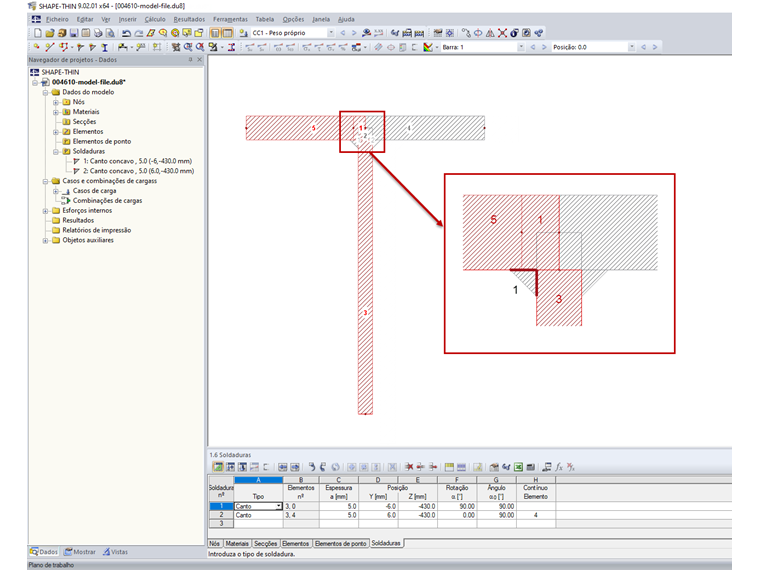The width and height of the screenshot is (760, 570).
Task: Toggle the navigator panel view button
Action: [x=215, y=33]
